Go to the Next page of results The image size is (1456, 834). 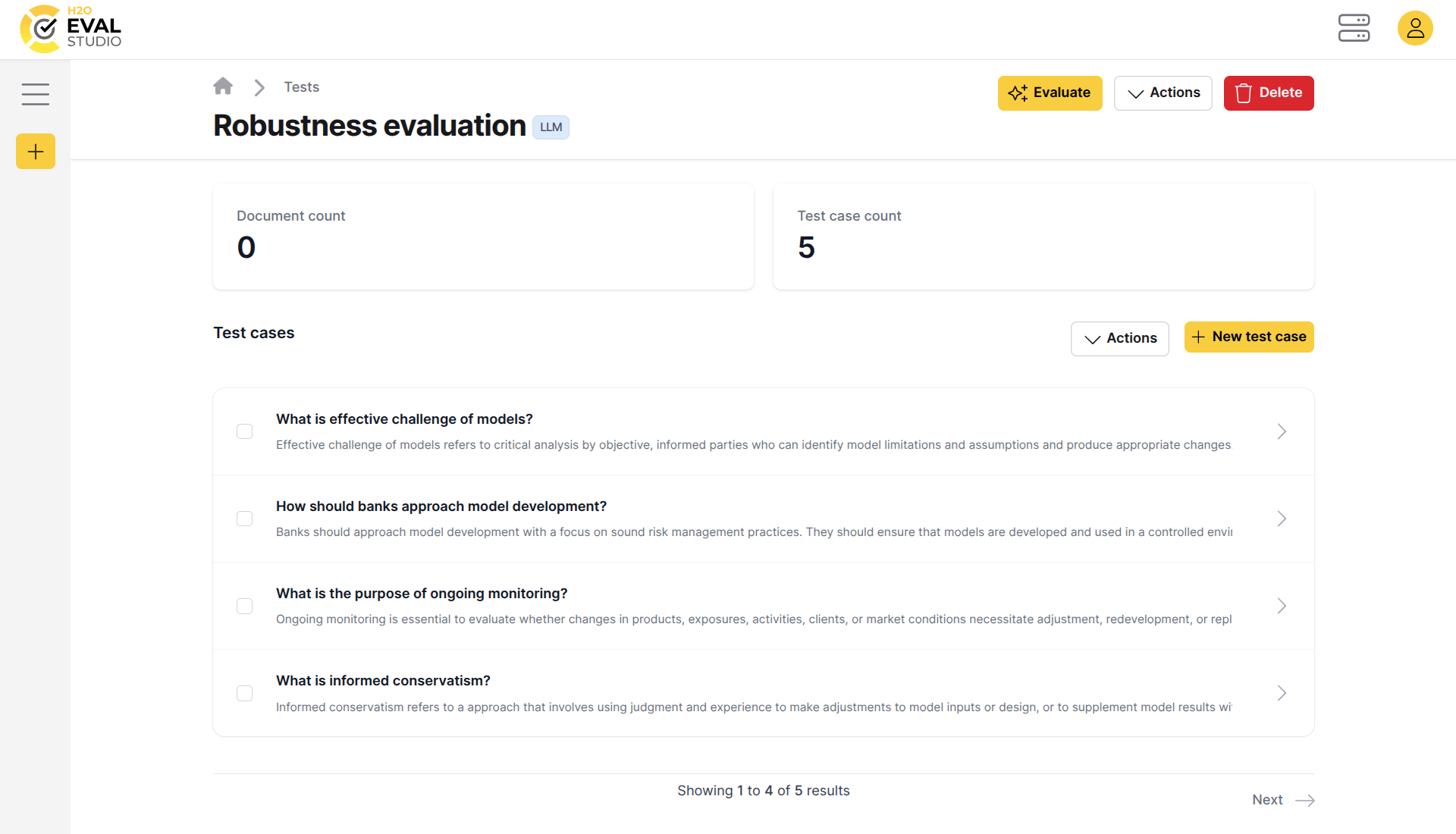coord(1267,799)
